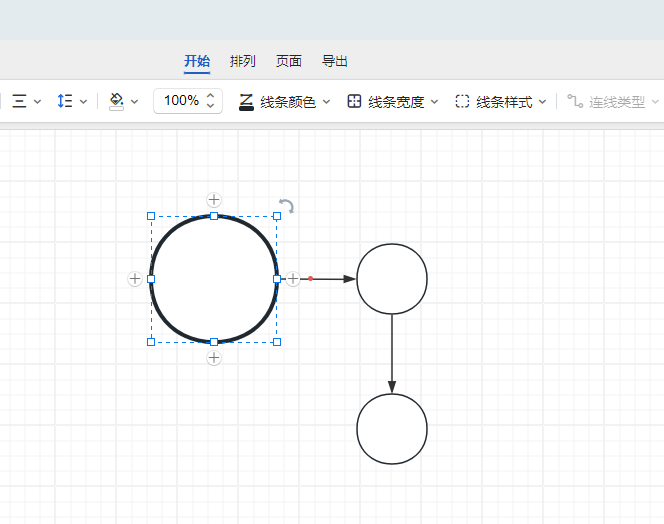Click the plus connector right of the selected shape

[x=293, y=279]
